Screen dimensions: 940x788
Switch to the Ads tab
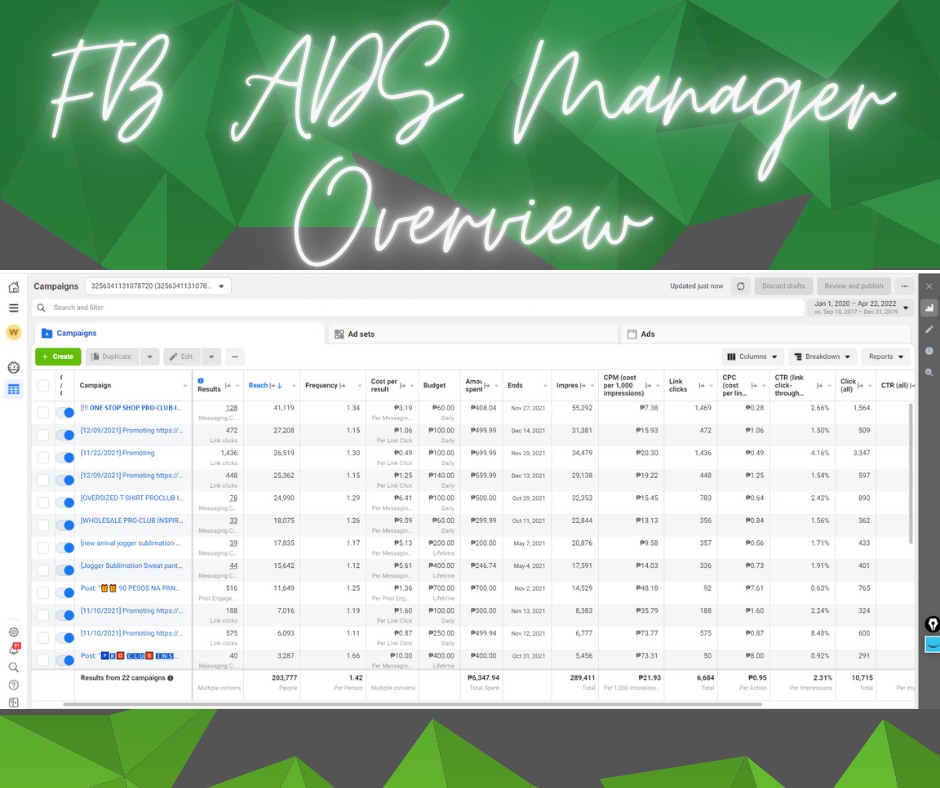[766, 334]
